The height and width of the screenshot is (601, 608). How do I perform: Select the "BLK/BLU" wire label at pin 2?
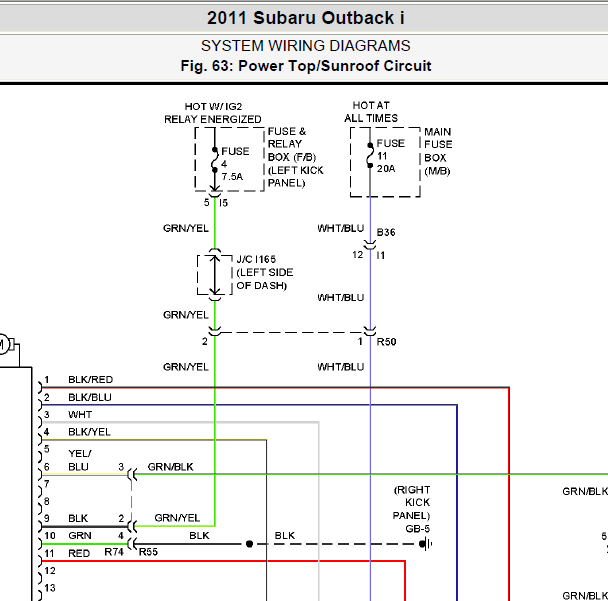[90, 397]
